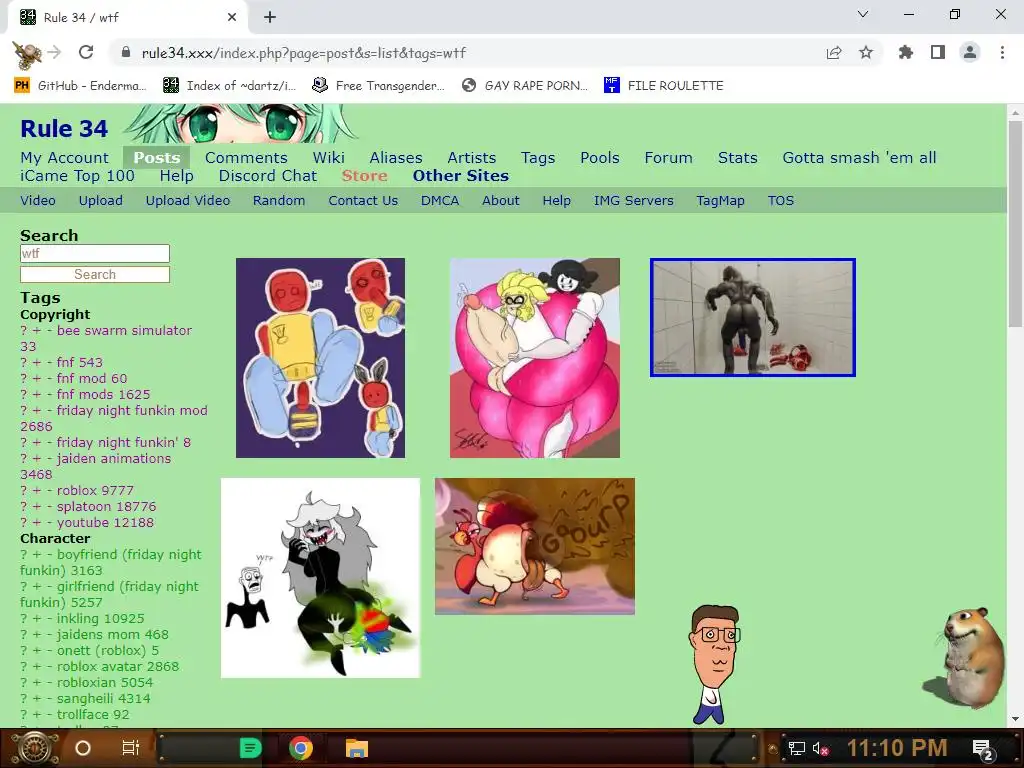1024x768 pixels.
Task: Open the 'Index of ~dartz/i...' bookmark
Action: (230, 86)
